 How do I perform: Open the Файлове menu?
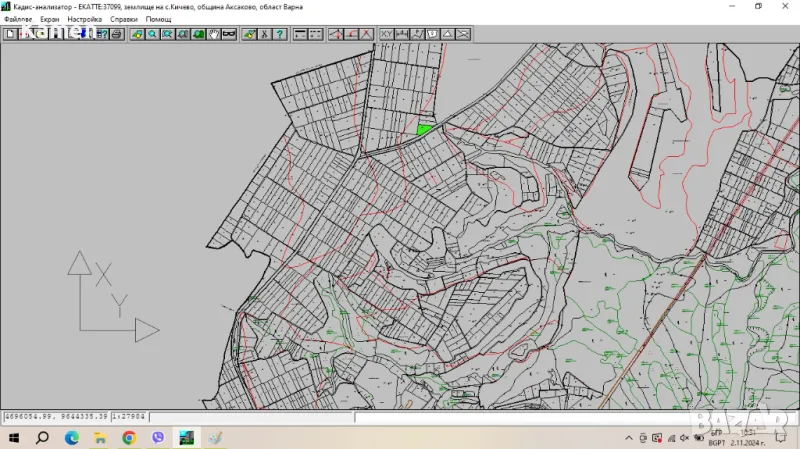click(x=18, y=20)
